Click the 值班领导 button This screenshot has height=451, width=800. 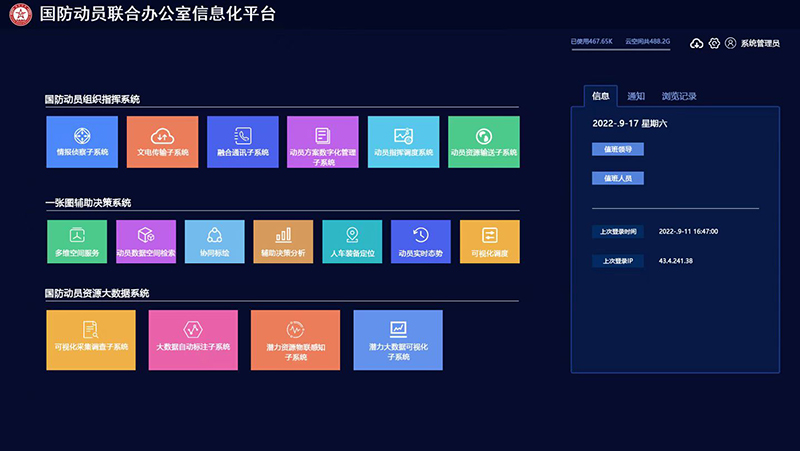(x=617, y=149)
